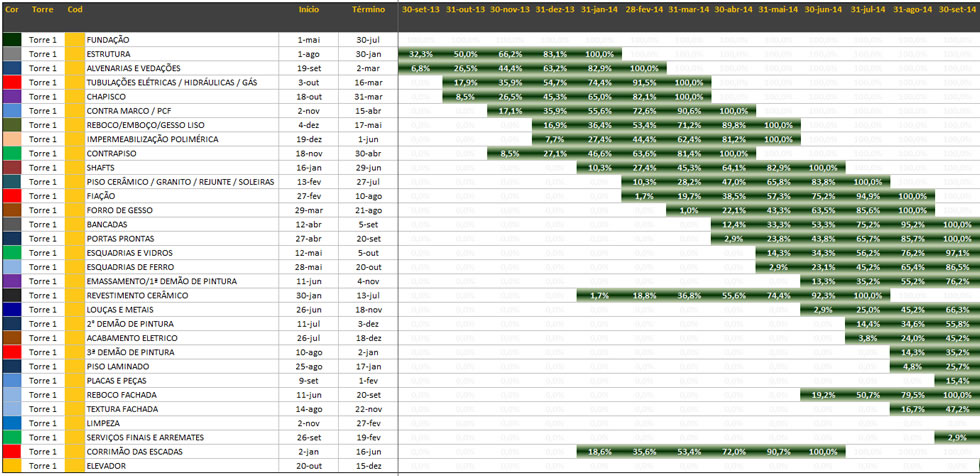Click the 30-set-13 timeline date header

pos(420,9)
